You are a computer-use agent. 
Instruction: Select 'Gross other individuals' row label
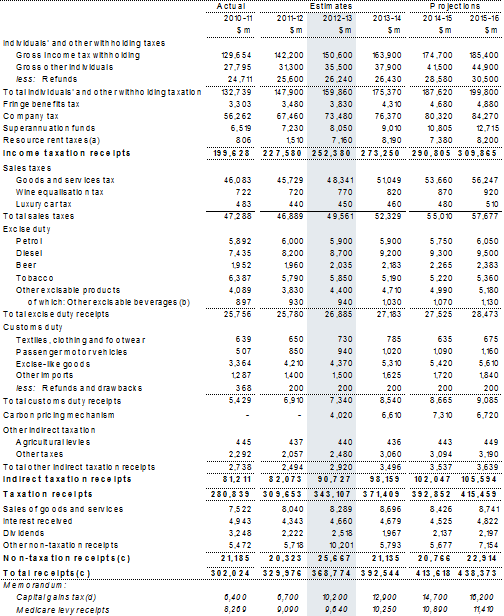click(64, 67)
